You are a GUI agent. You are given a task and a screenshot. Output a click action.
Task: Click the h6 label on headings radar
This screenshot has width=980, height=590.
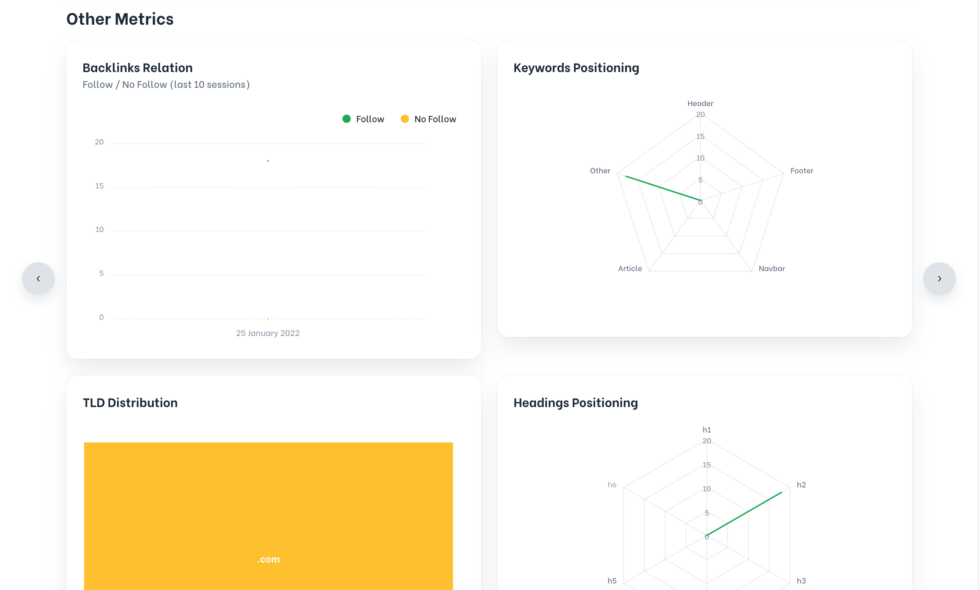[612, 485]
